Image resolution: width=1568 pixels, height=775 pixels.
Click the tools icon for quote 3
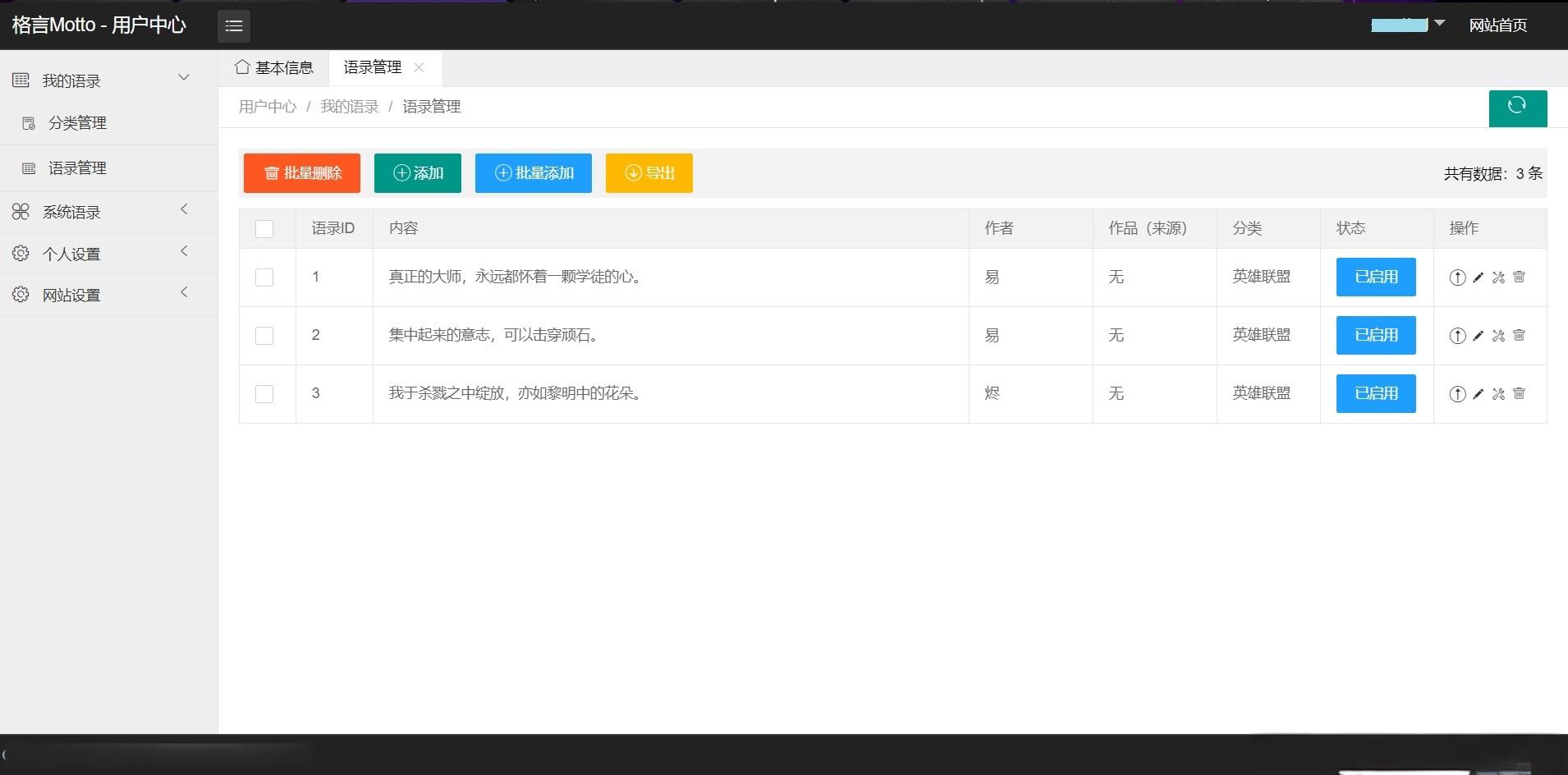[1498, 394]
